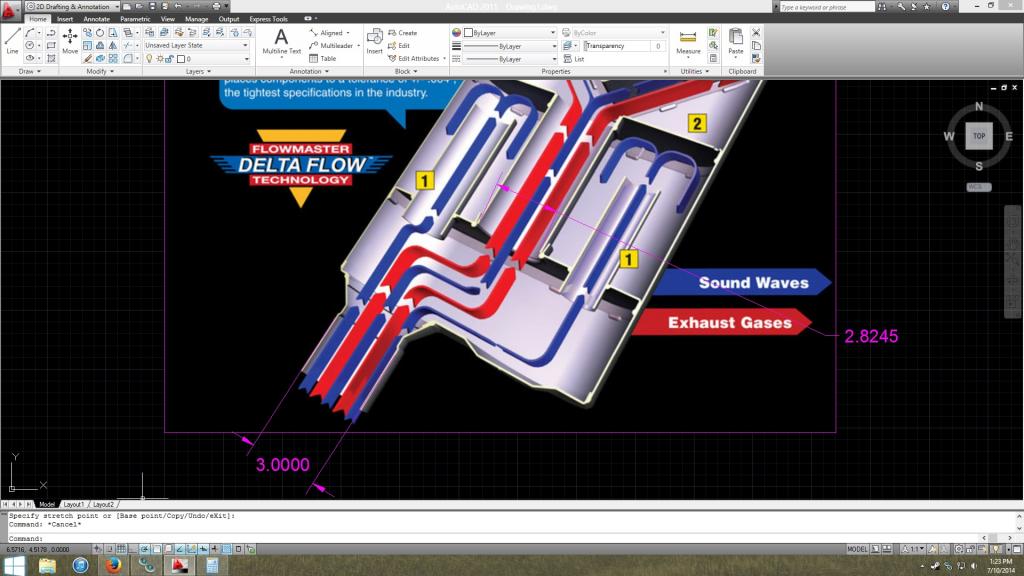The image size is (1024, 576).
Task: Click the keyword search input field
Action: click(x=827, y=7)
